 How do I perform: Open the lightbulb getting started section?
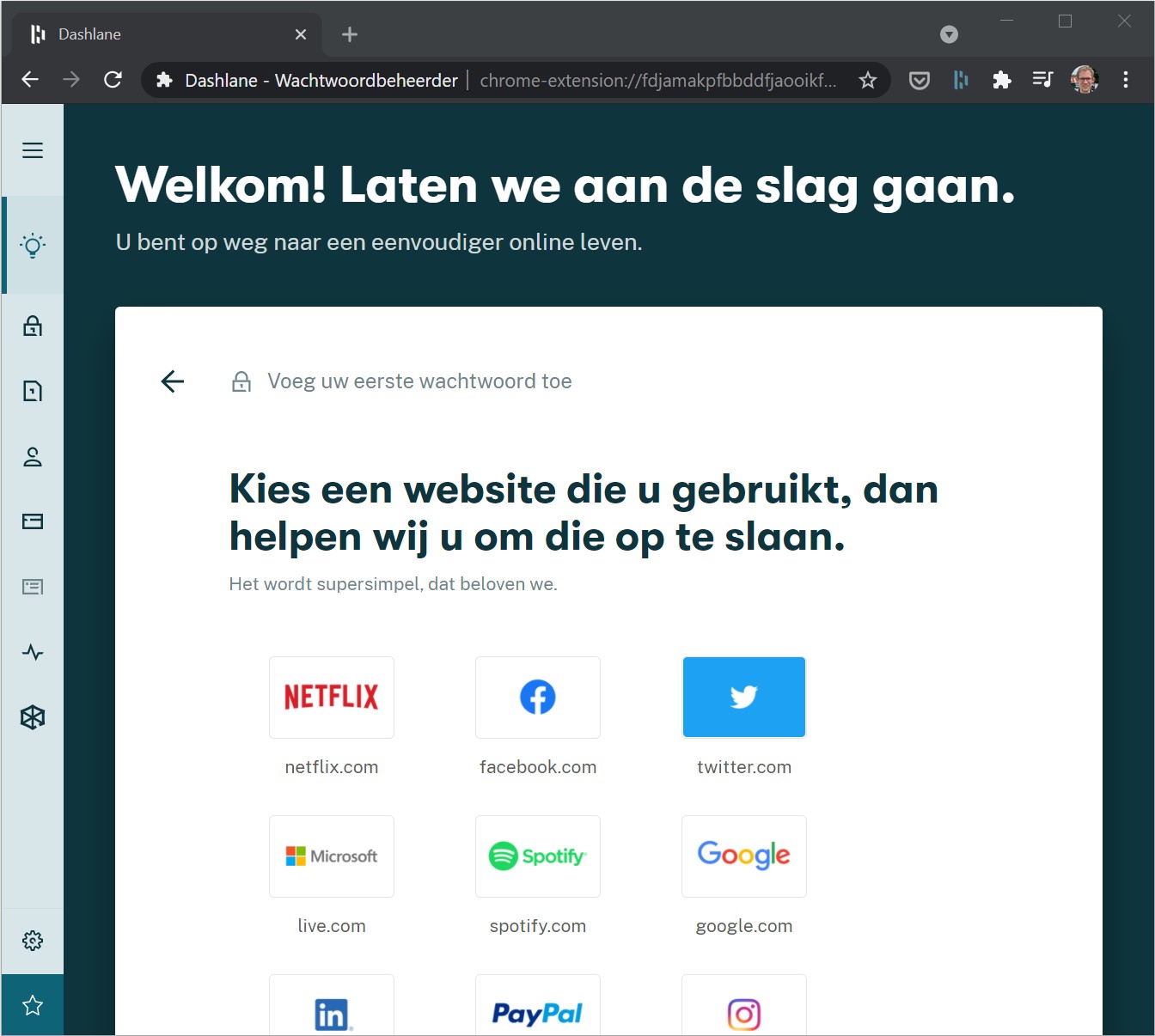pyautogui.click(x=33, y=245)
